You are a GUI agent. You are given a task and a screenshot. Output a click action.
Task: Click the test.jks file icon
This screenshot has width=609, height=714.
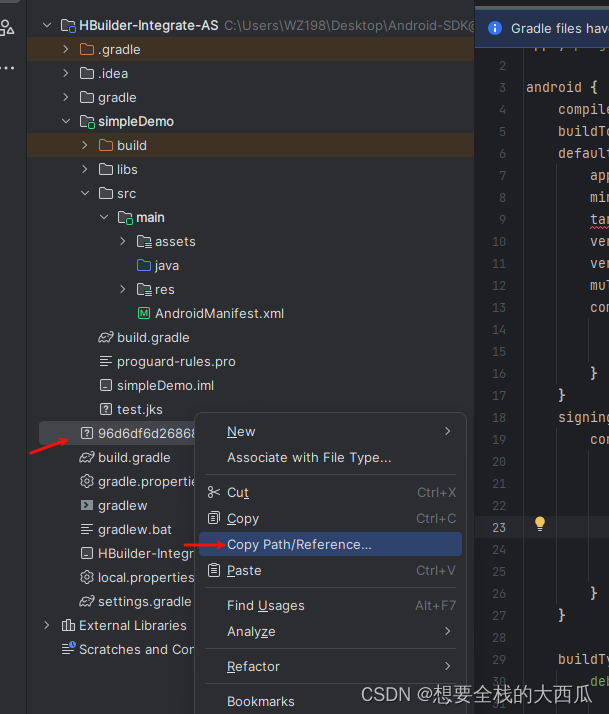[x=106, y=409]
